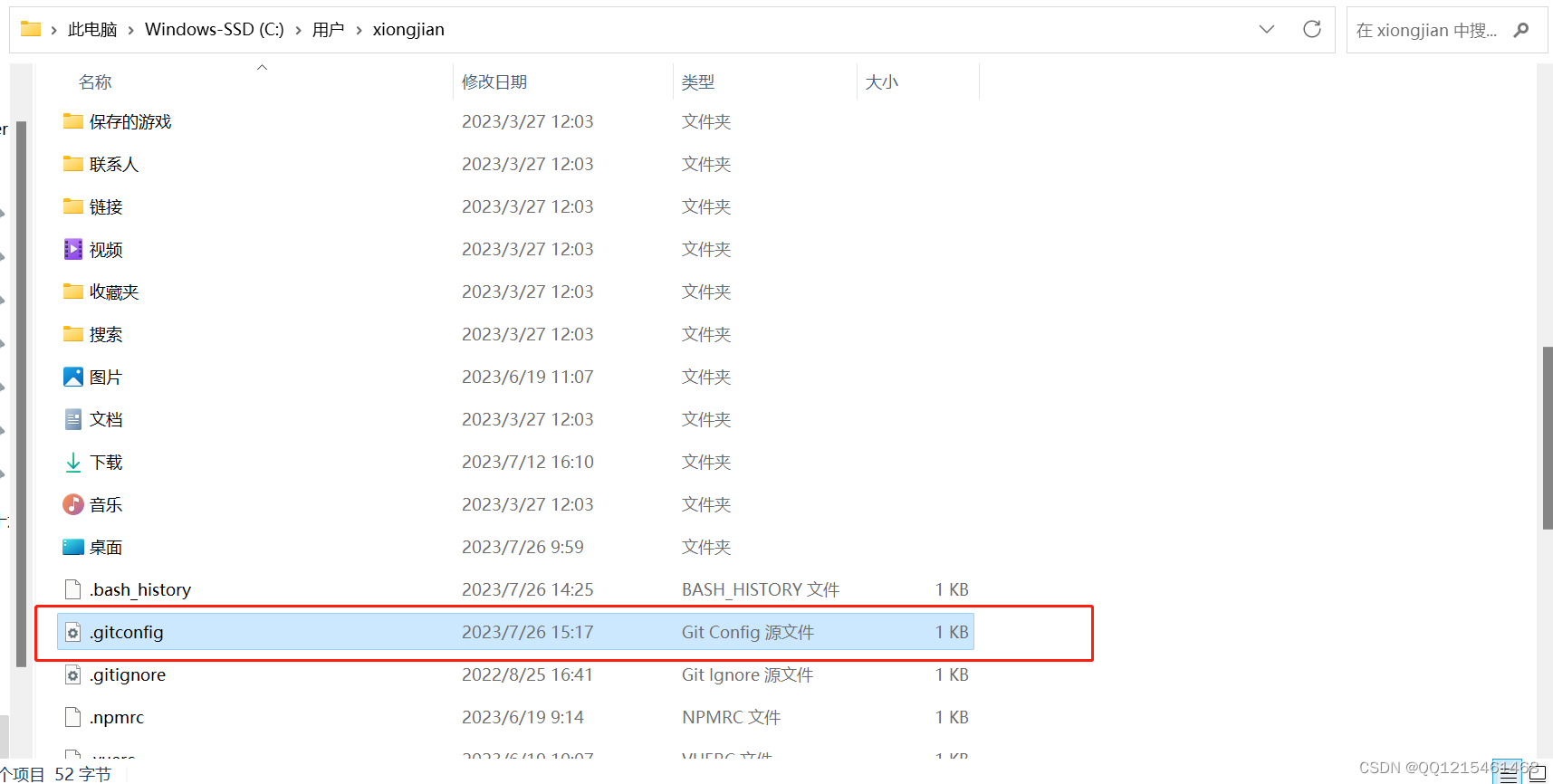Click the 52 字节 status bar text

[82, 774]
